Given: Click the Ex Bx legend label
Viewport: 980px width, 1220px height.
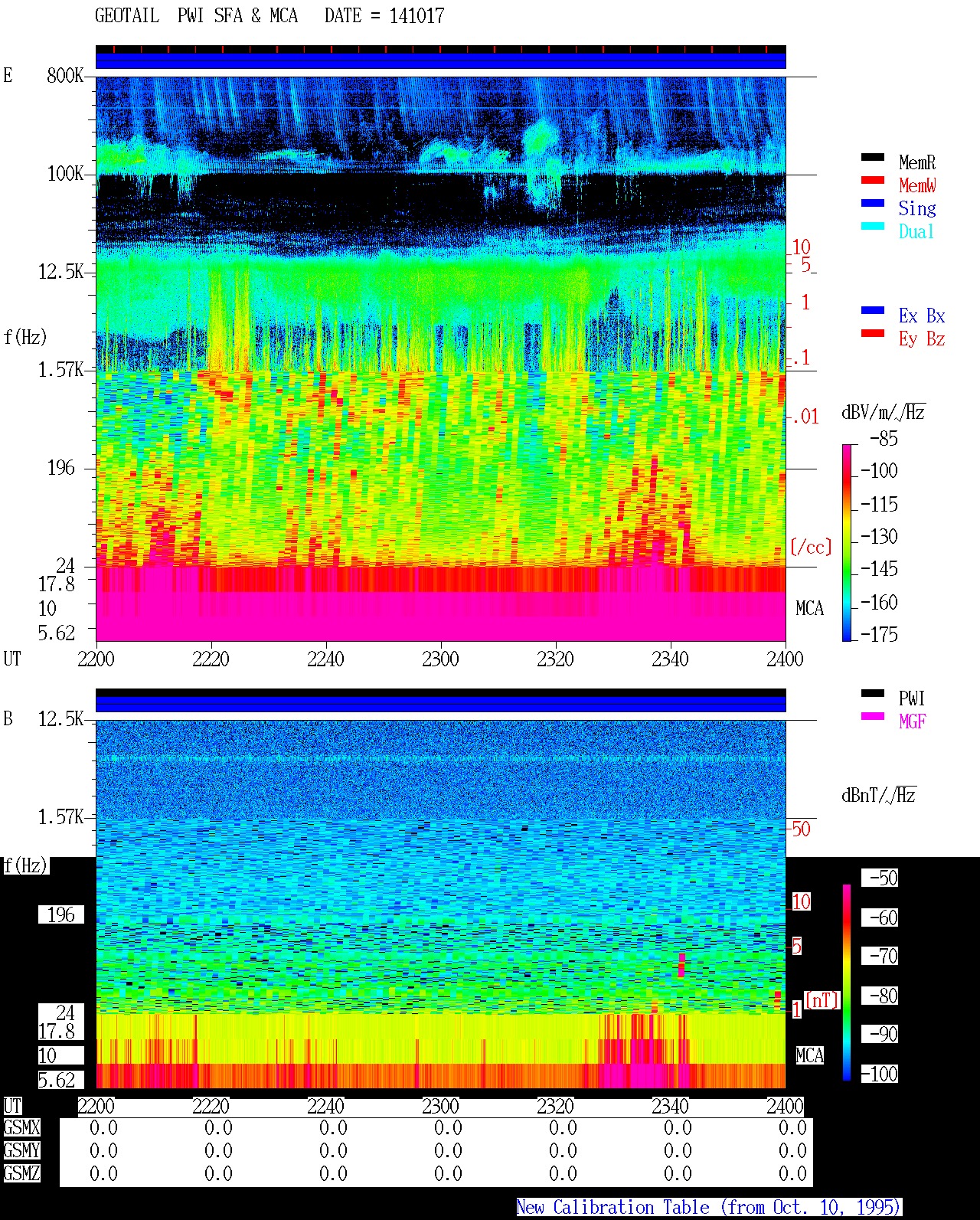Looking at the screenshot, I should [x=922, y=316].
